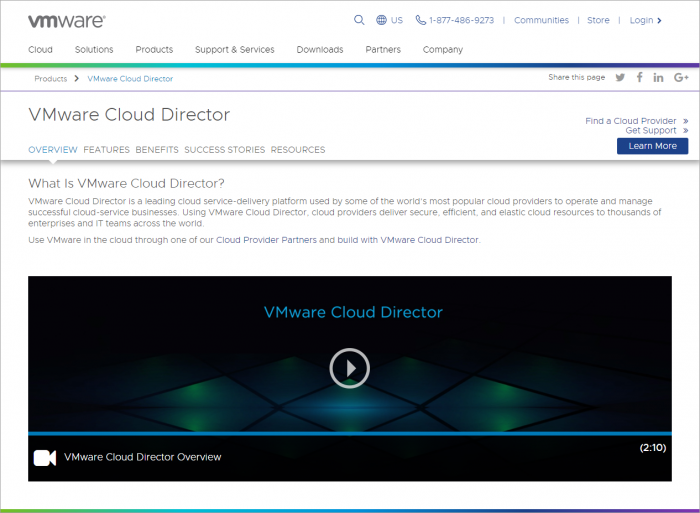Switch to the BENEFITS tab
Screen dimensions: 700x513
pyautogui.click(x=157, y=150)
